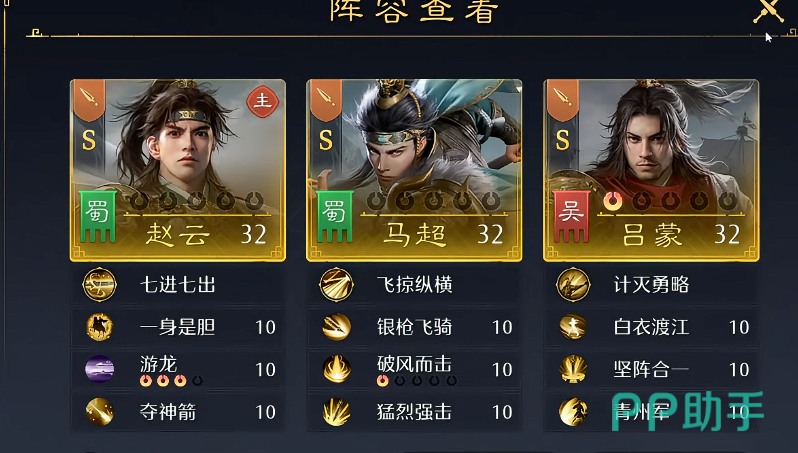The height and width of the screenshot is (453, 798).
Task: Select the 银枪飞骑 skill row
Action: (x=414, y=327)
